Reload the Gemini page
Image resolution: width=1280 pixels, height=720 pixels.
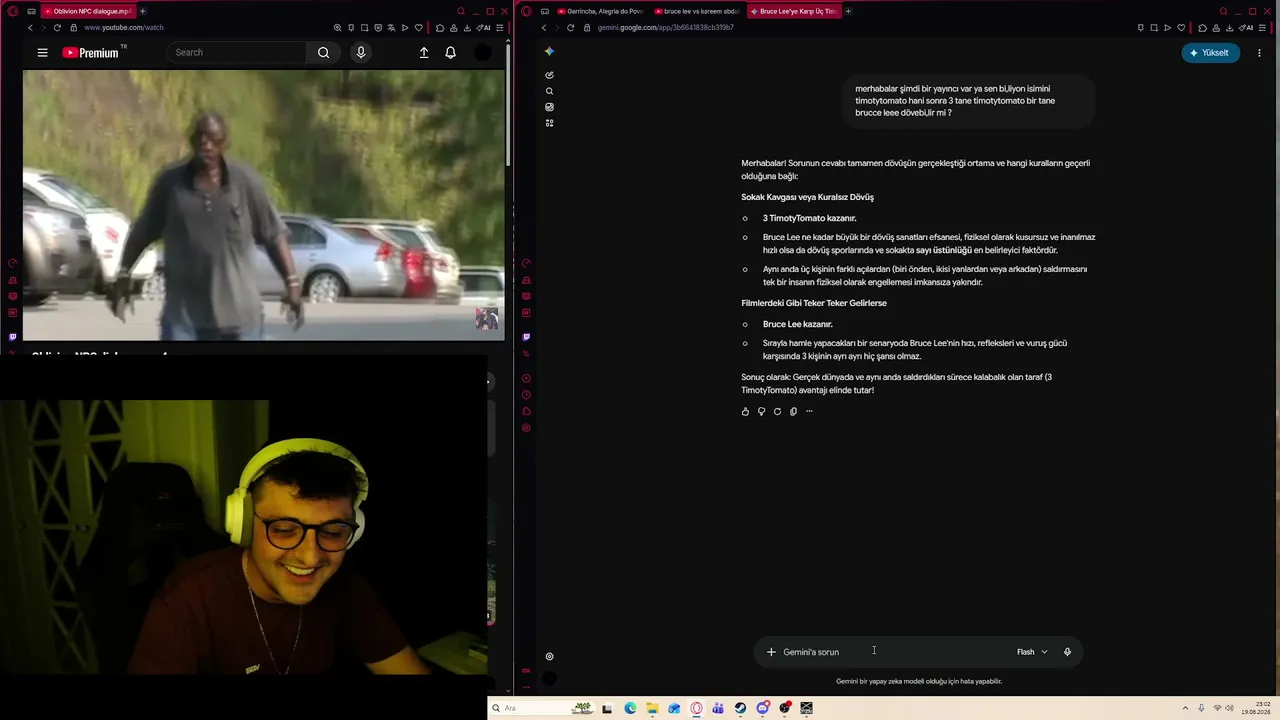coord(571,28)
